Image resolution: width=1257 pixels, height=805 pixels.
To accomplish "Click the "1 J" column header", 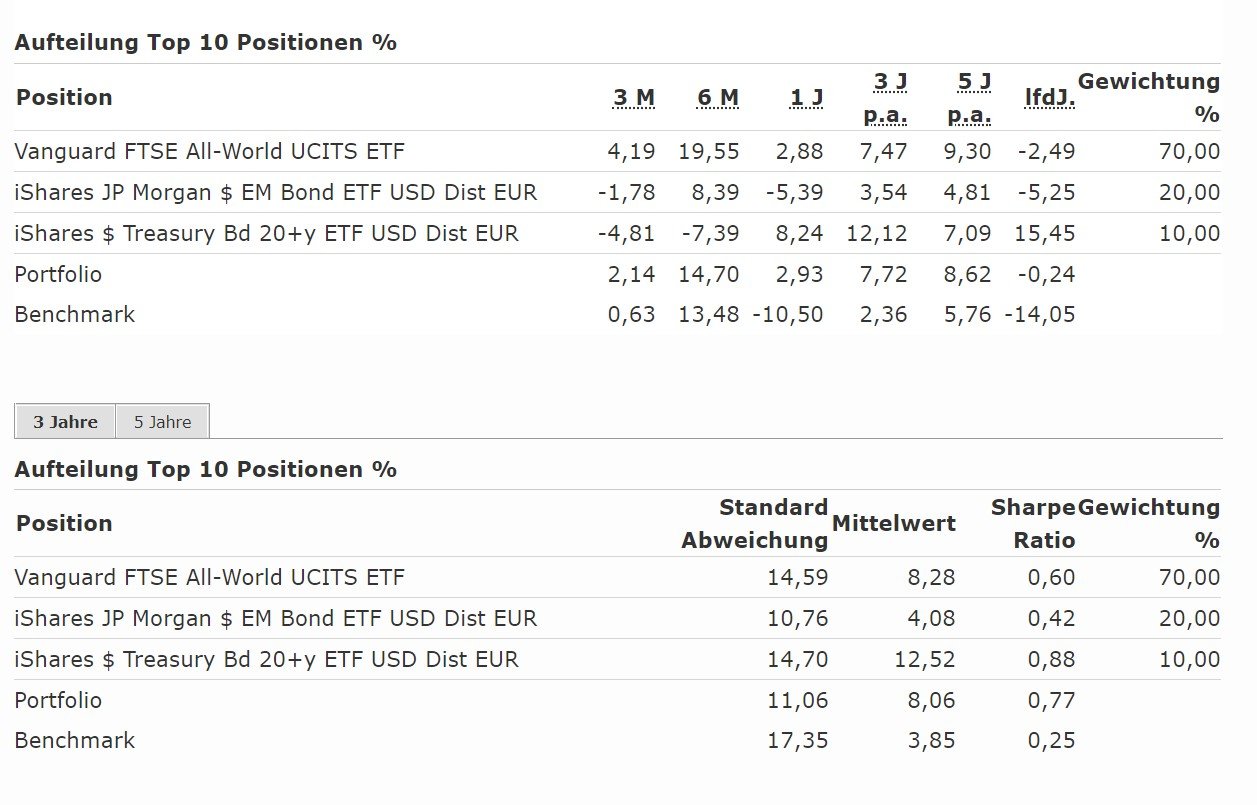I will [x=806, y=97].
